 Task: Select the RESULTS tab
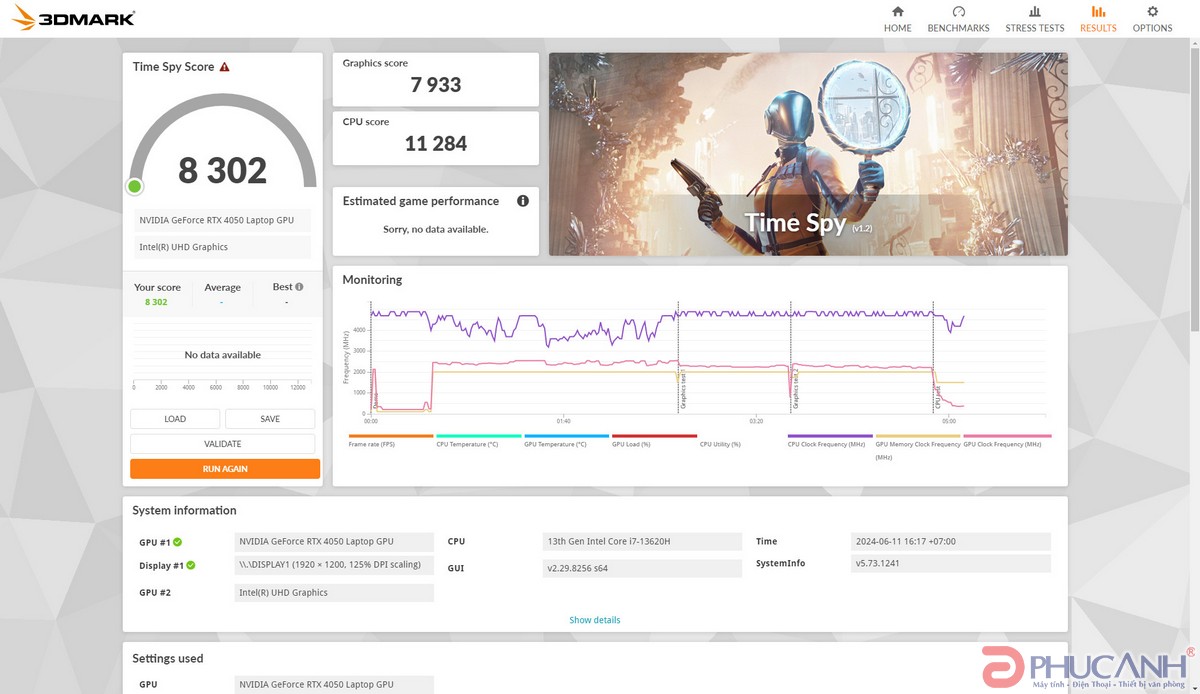(x=1098, y=19)
